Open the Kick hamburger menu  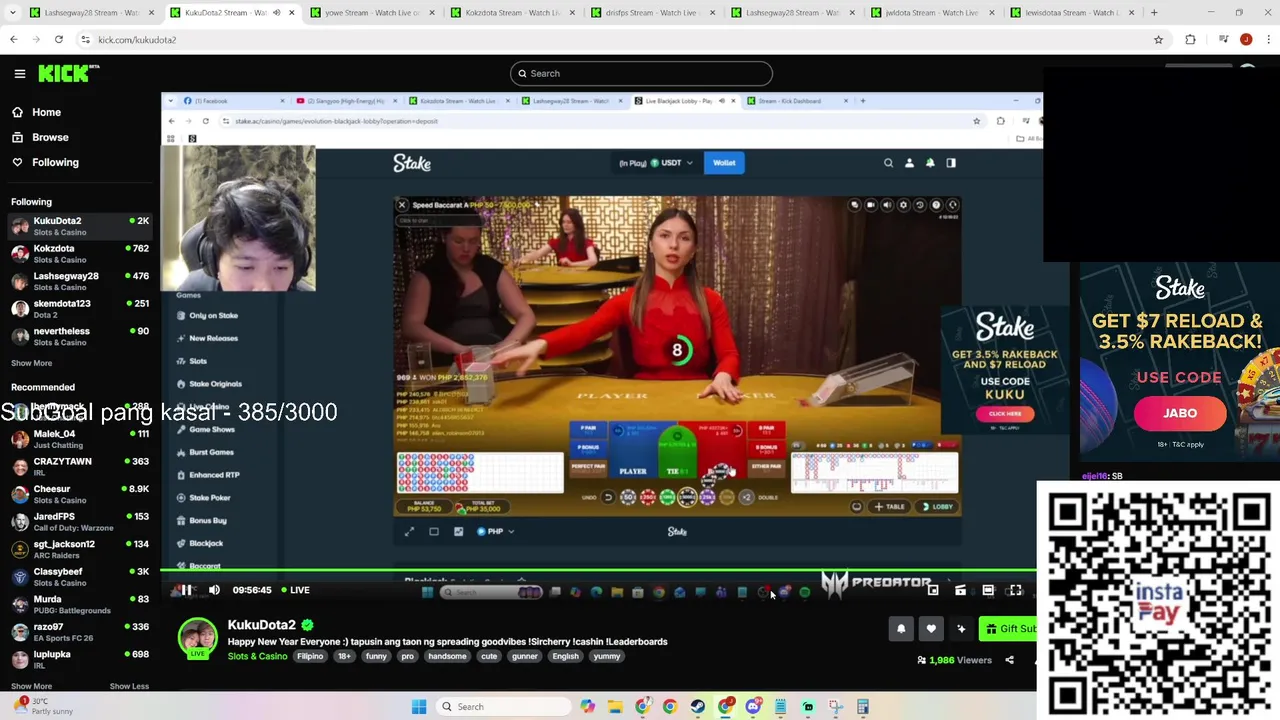[20, 73]
